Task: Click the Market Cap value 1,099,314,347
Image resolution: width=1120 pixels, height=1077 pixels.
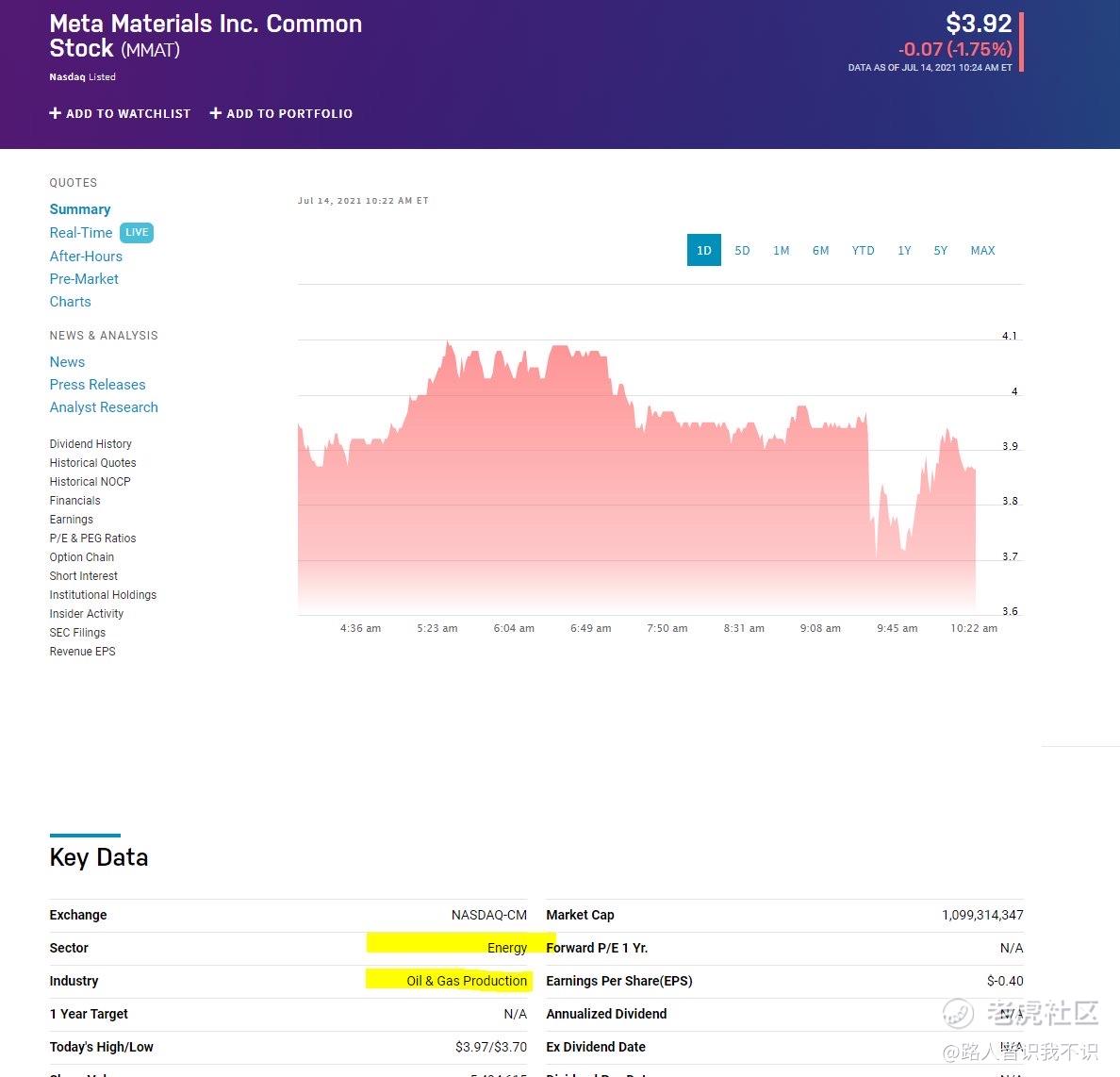Action: pyautogui.click(x=982, y=915)
